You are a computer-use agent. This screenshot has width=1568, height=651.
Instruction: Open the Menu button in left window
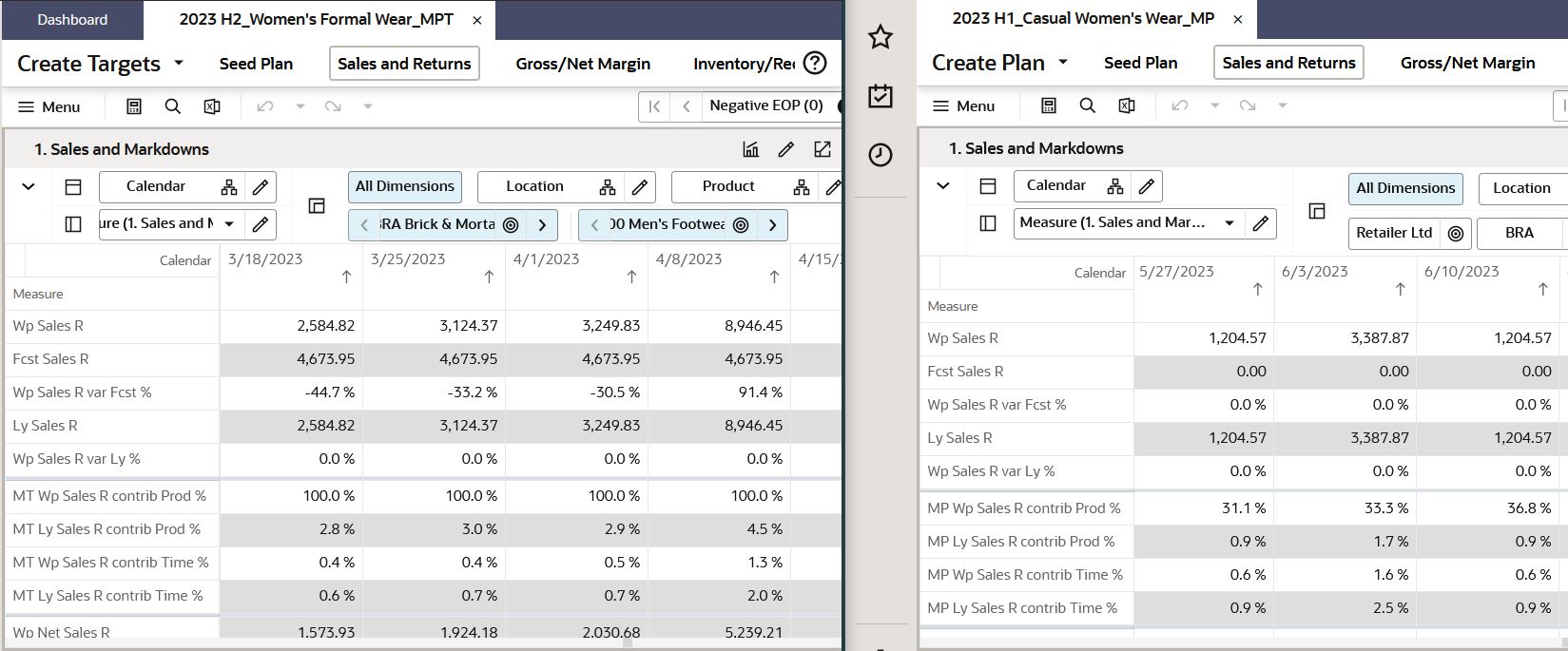pyautogui.click(x=49, y=106)
